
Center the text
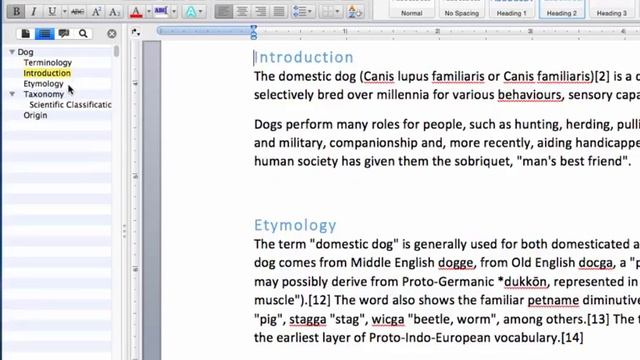(x=242, y=11)
